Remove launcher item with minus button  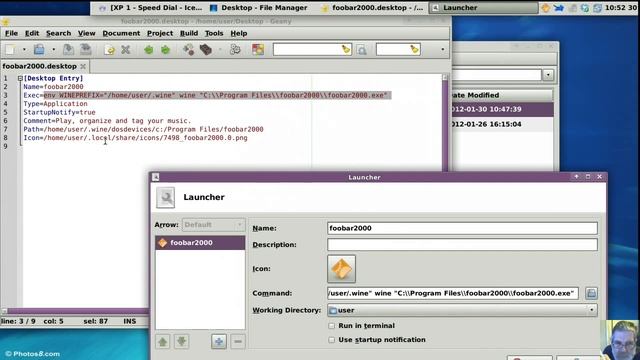[x=238, y=341]
